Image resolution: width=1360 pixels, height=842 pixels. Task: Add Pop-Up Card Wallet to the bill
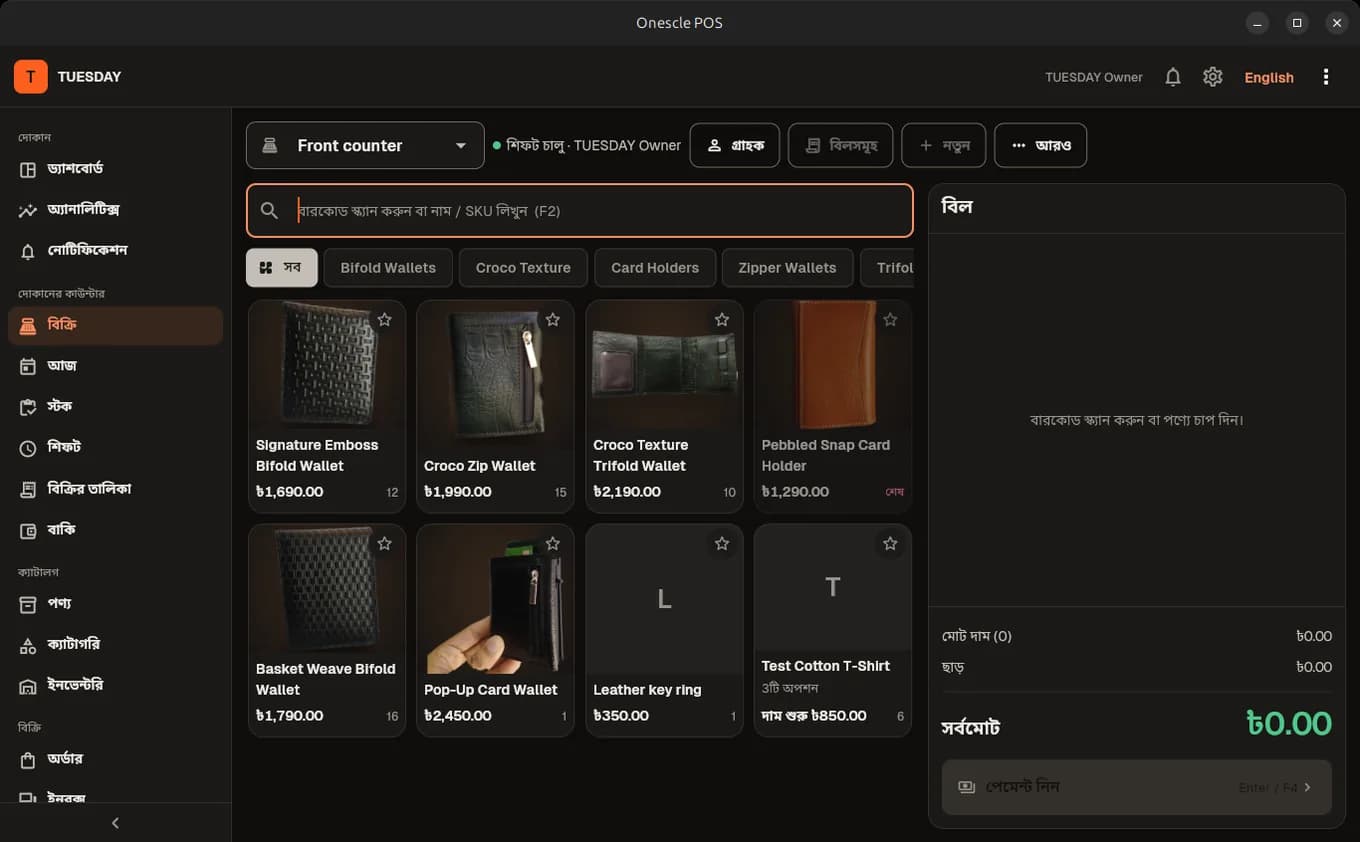(495, 630)
